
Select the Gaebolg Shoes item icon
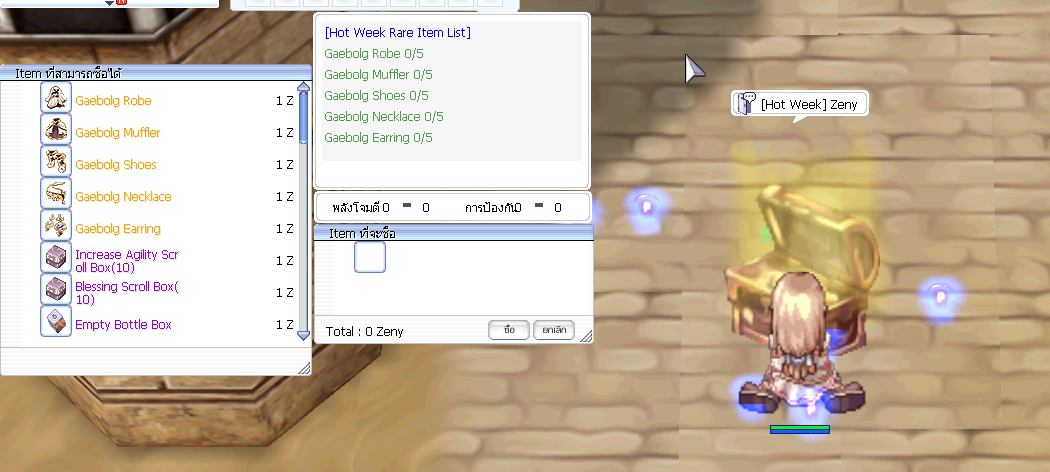(x=56, y=163)
